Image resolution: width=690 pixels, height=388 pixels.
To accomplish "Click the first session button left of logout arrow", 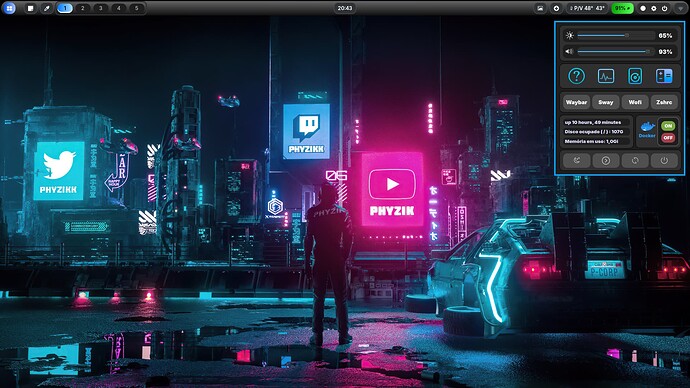I will pyautogui.click(x=576, y=161).
